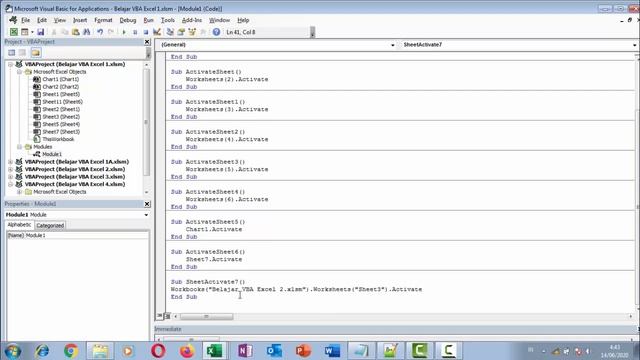Switch to the Categorized properties tab
640x360 pixels.
[x=50, y=225]
